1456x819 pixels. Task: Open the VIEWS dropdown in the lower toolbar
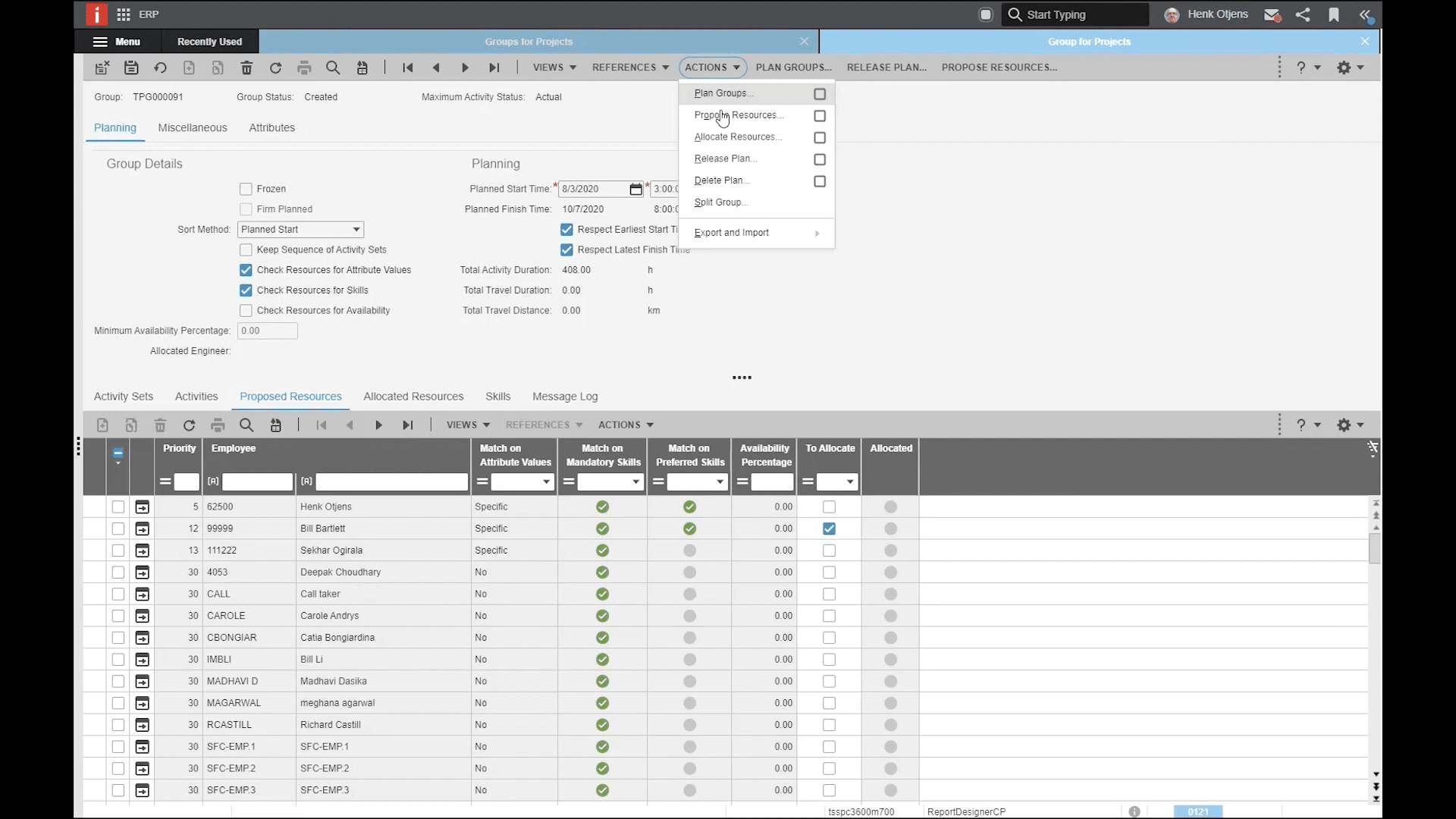(466, 425)
